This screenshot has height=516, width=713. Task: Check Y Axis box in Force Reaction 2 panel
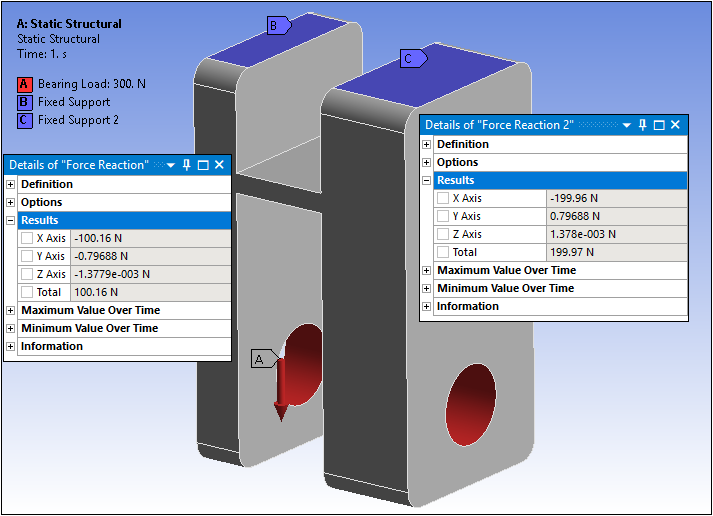click(443, 216)
